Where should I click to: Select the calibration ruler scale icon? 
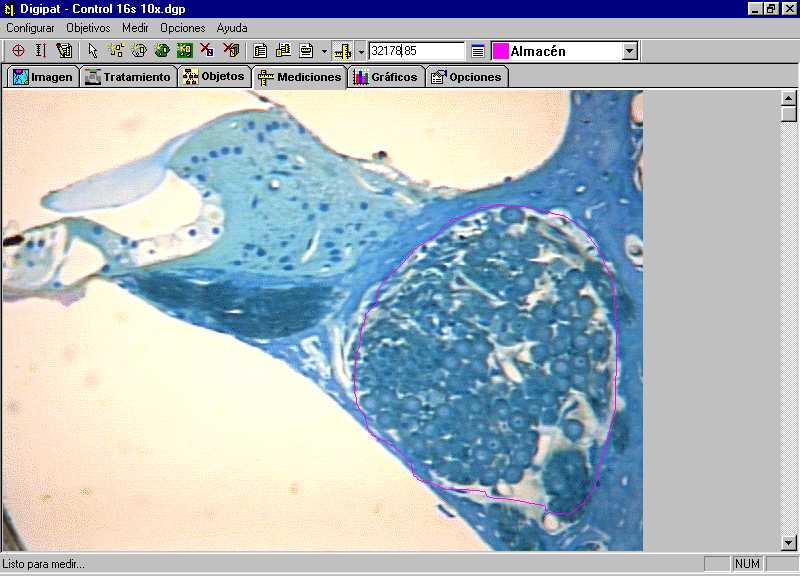pos(41,51)
